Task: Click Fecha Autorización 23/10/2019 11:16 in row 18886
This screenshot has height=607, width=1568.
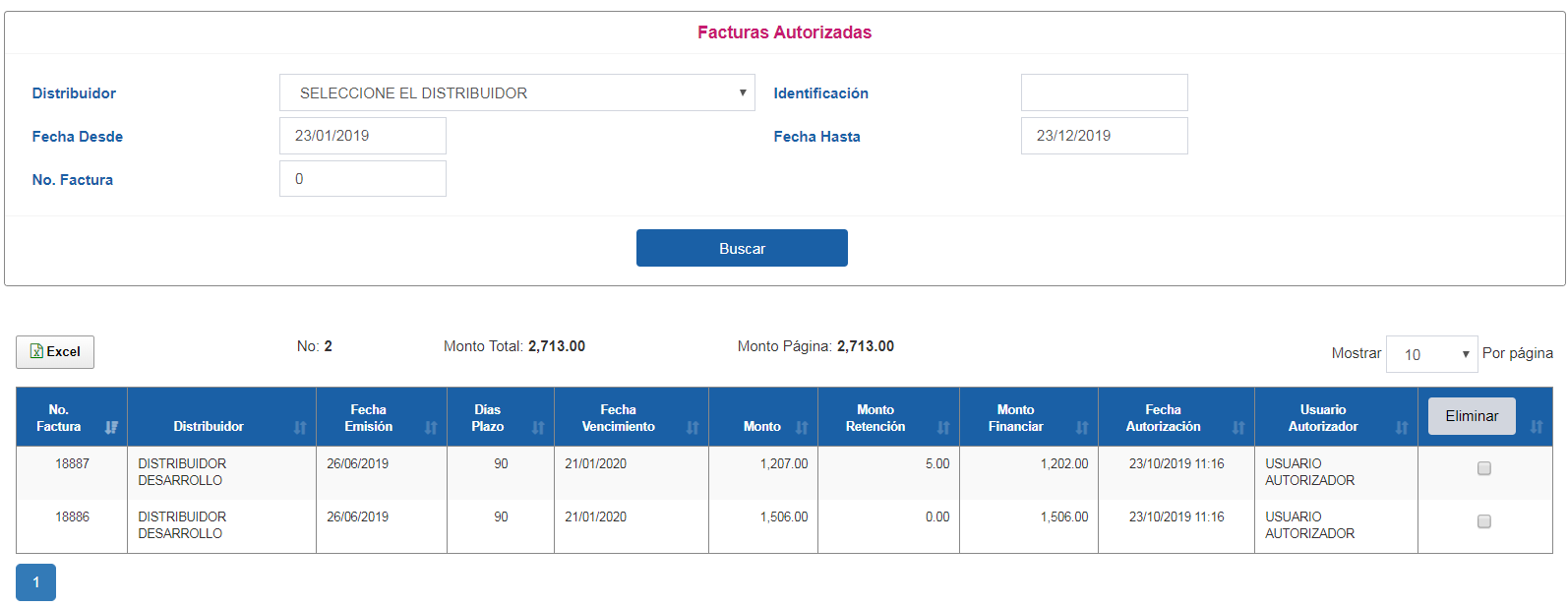Action: point(1176,516)
